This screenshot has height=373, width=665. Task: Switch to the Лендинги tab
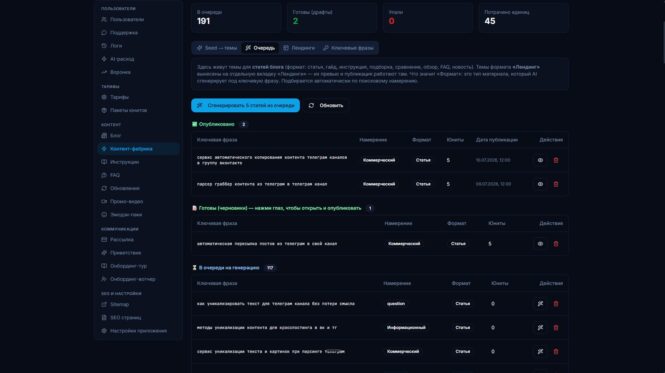[x=299, y=48]
